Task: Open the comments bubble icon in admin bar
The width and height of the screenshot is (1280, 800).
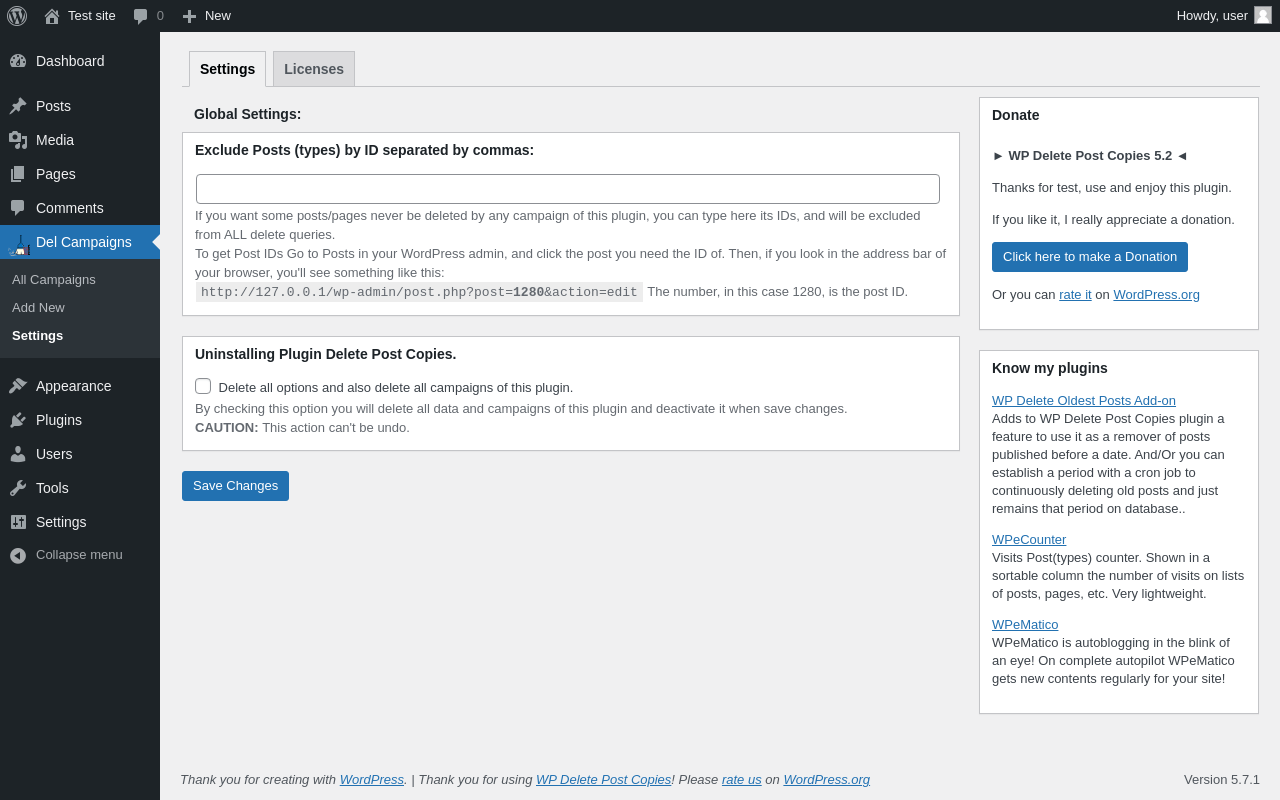Action: 141,16
